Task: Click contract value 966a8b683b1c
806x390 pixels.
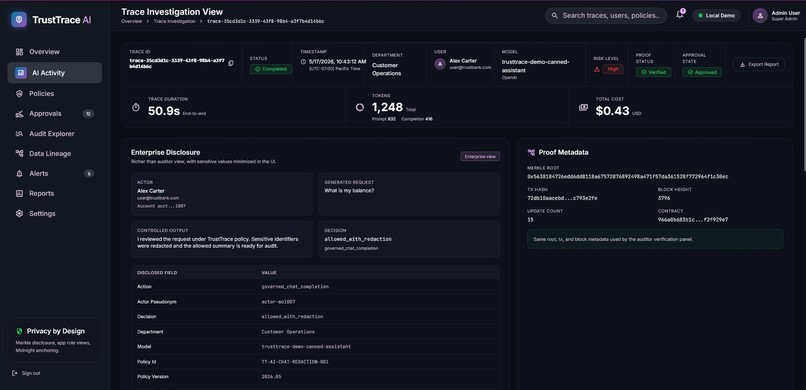Action: click(x=693, y=219)
